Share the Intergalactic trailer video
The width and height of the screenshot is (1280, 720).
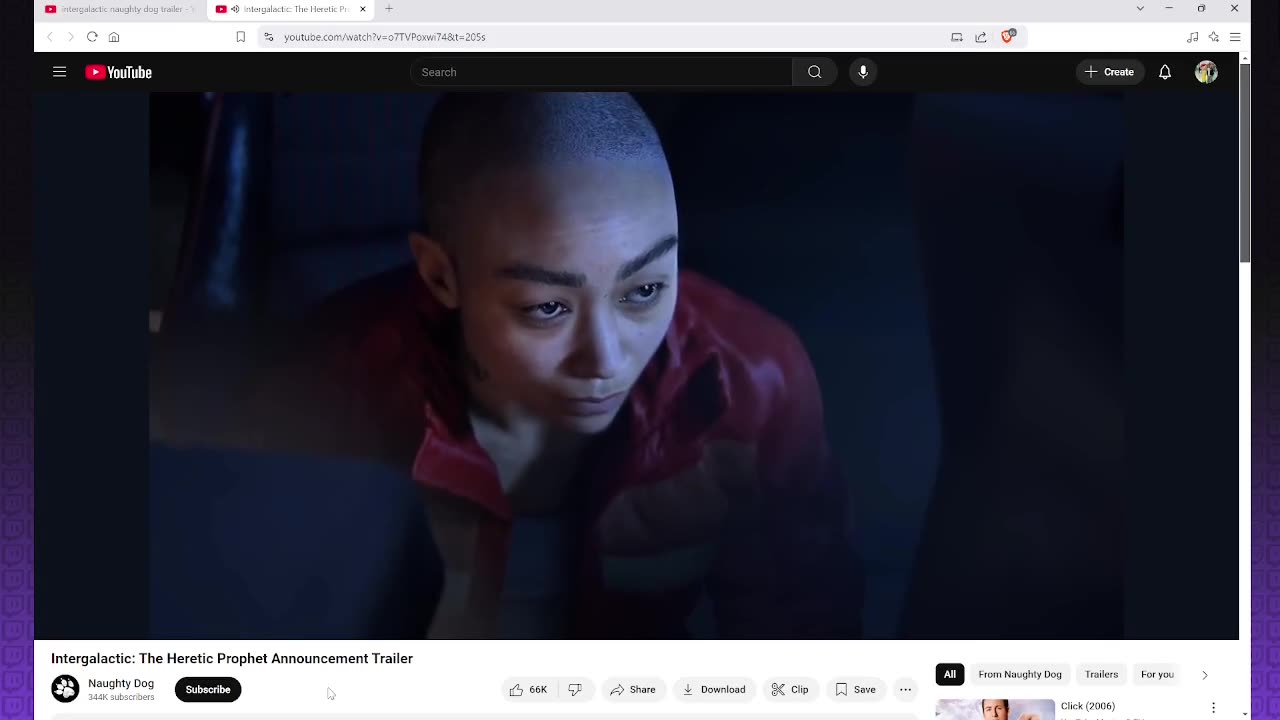[x=632, y=689]
